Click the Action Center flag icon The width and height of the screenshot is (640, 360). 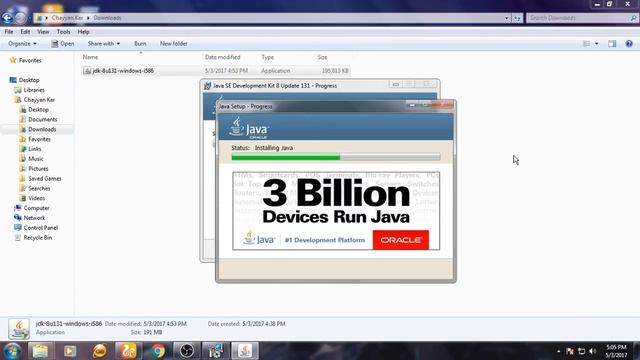[570, 351]
